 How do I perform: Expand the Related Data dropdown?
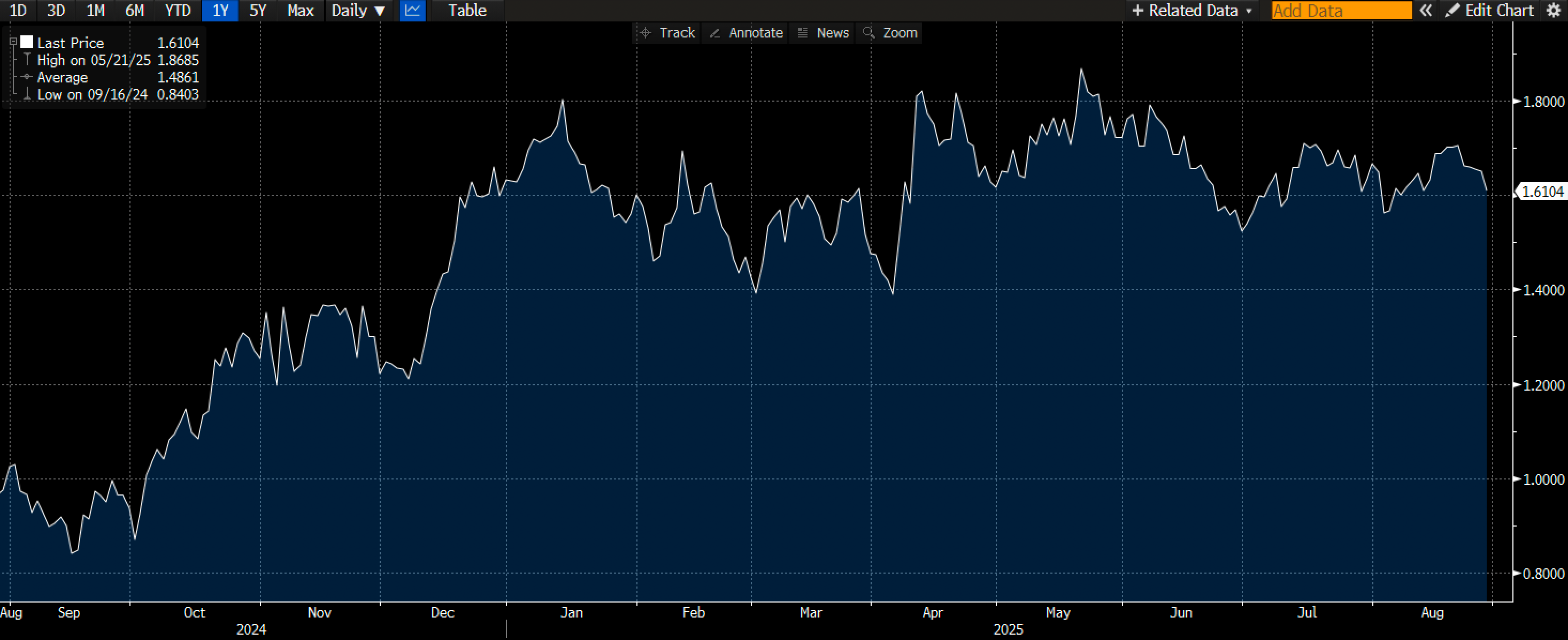click(1192, 10)
